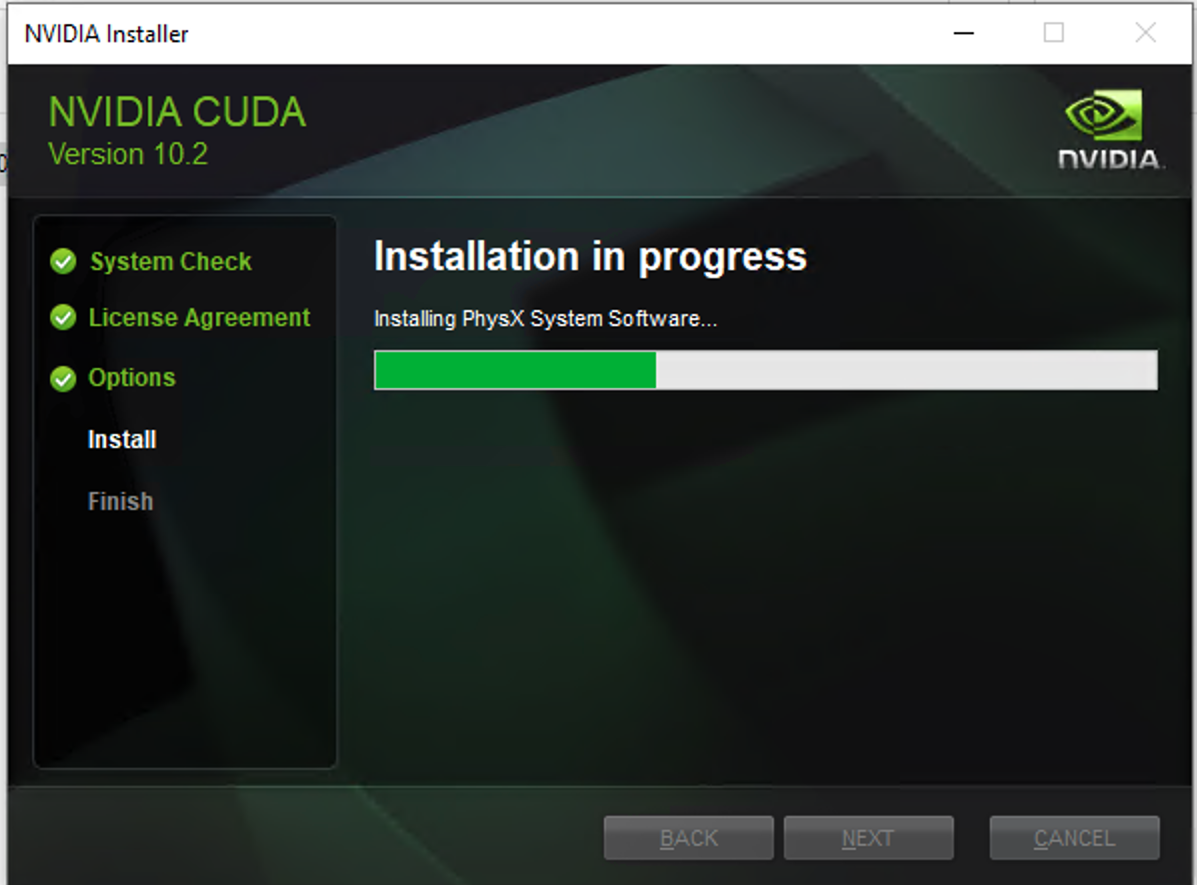Open the Options step
The height and width of the screenshot is (885, 1197).
(131, 377)
